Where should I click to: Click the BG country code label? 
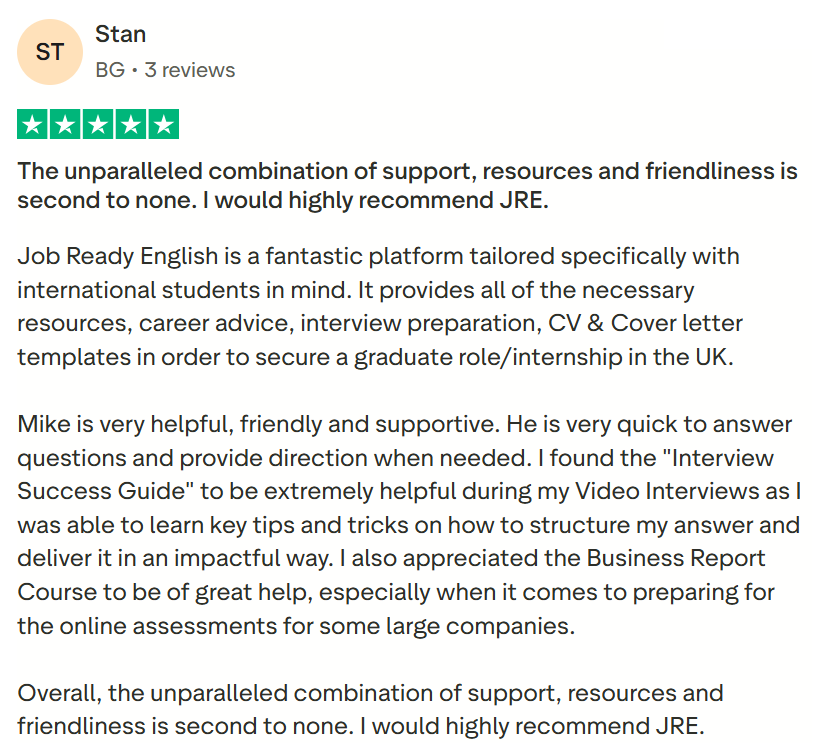tap(110, 70)
